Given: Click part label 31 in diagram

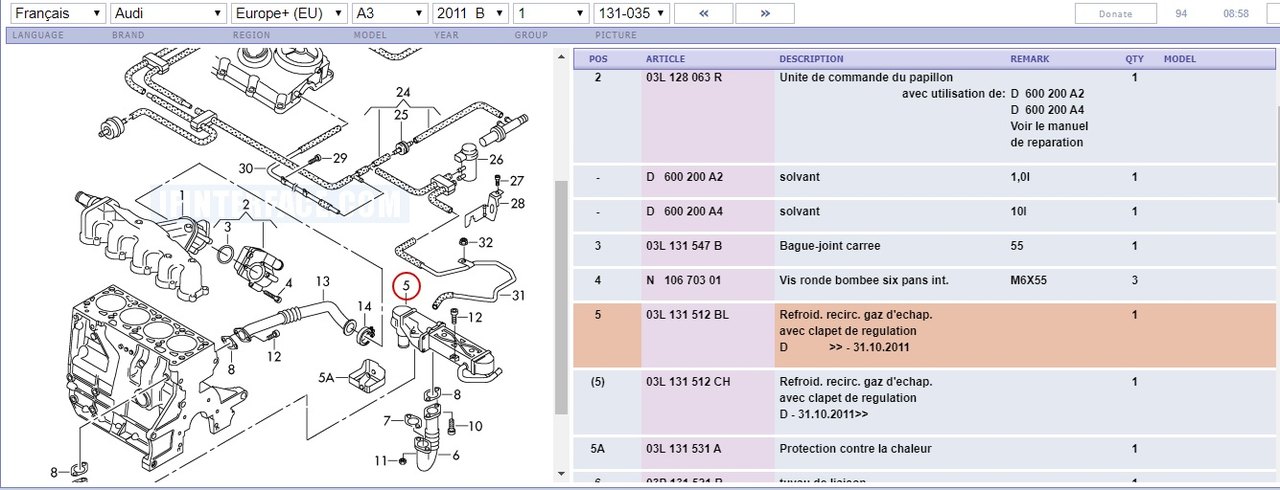Looking at the screenshot, I should click(x=518, y=295).
